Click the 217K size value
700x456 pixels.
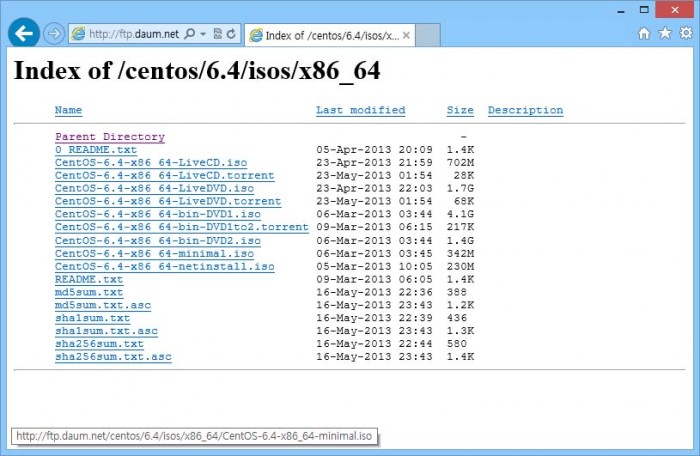point(460,227)
